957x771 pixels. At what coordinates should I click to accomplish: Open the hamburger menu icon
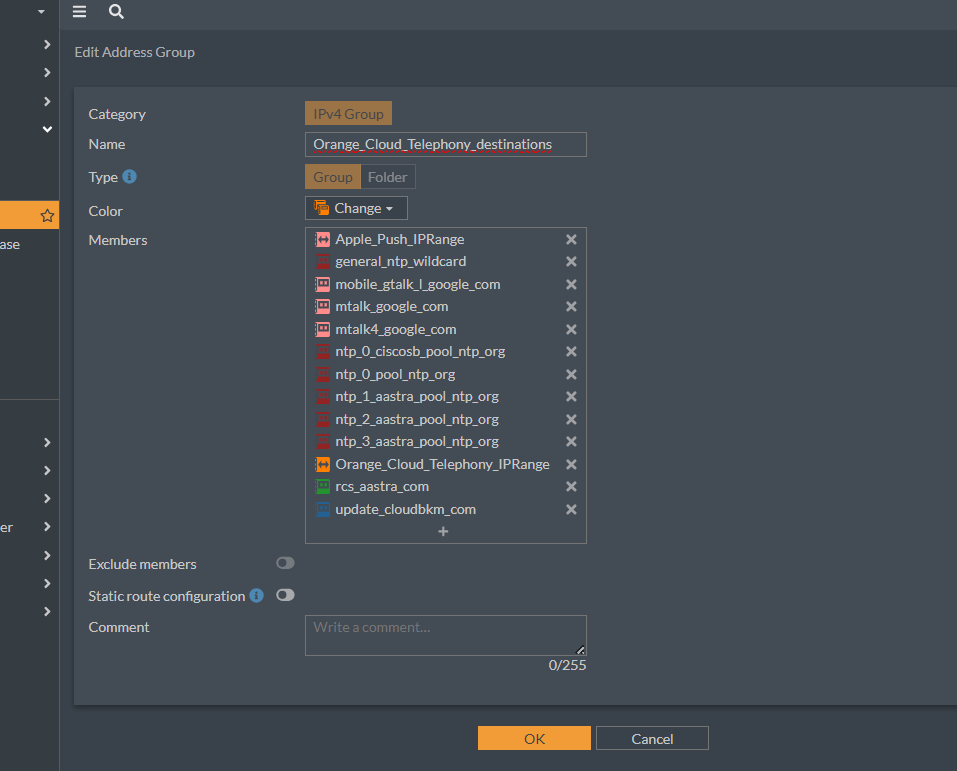click(79, 12)
